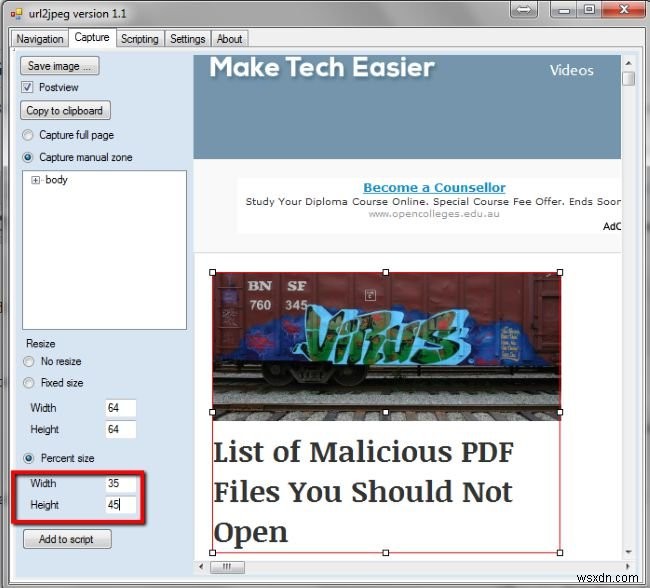Click top-right selection handle of capture zone
The height and width of the screenshot is (588, 650).
coord(560,272)
